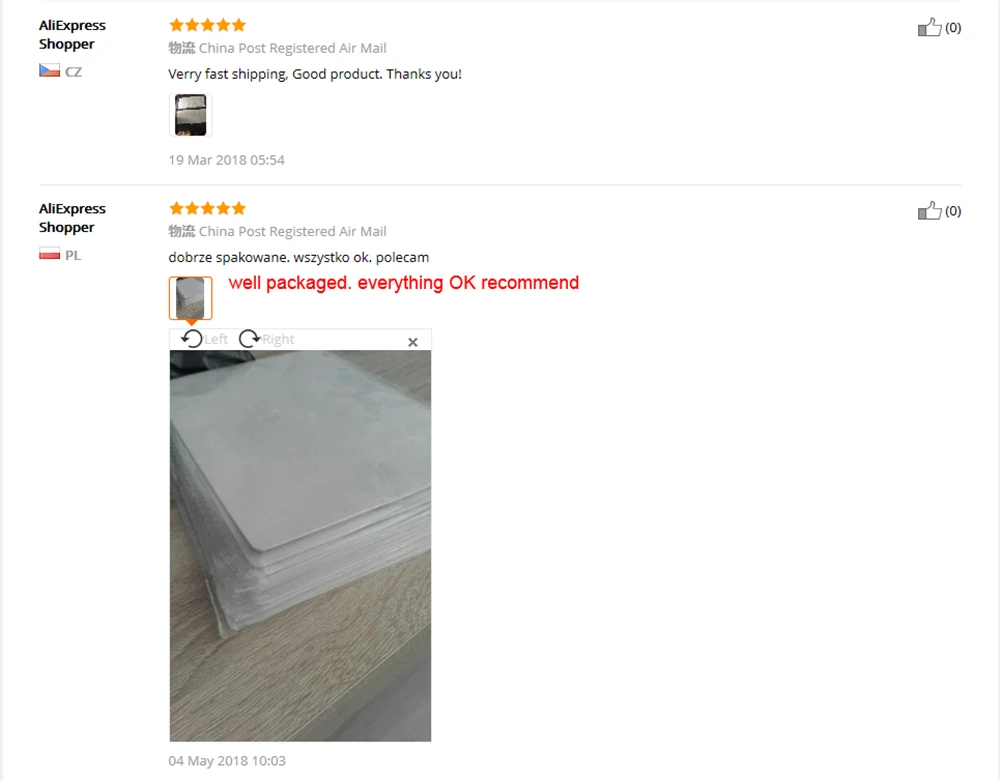This screenshot has width=1000, height=781.
Task: Open the CZ review photo thumbnail
Action: point(191,115)
